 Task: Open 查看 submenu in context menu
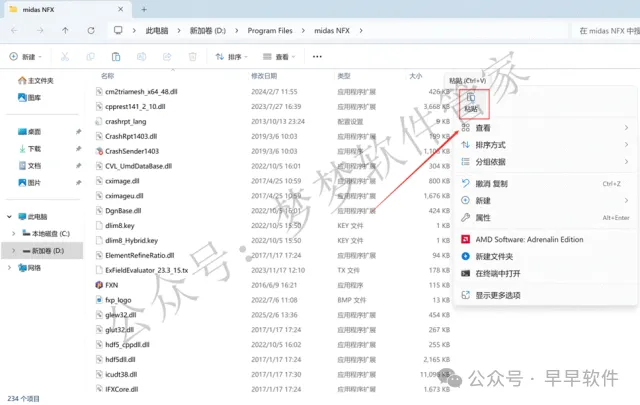click(545, 128)
